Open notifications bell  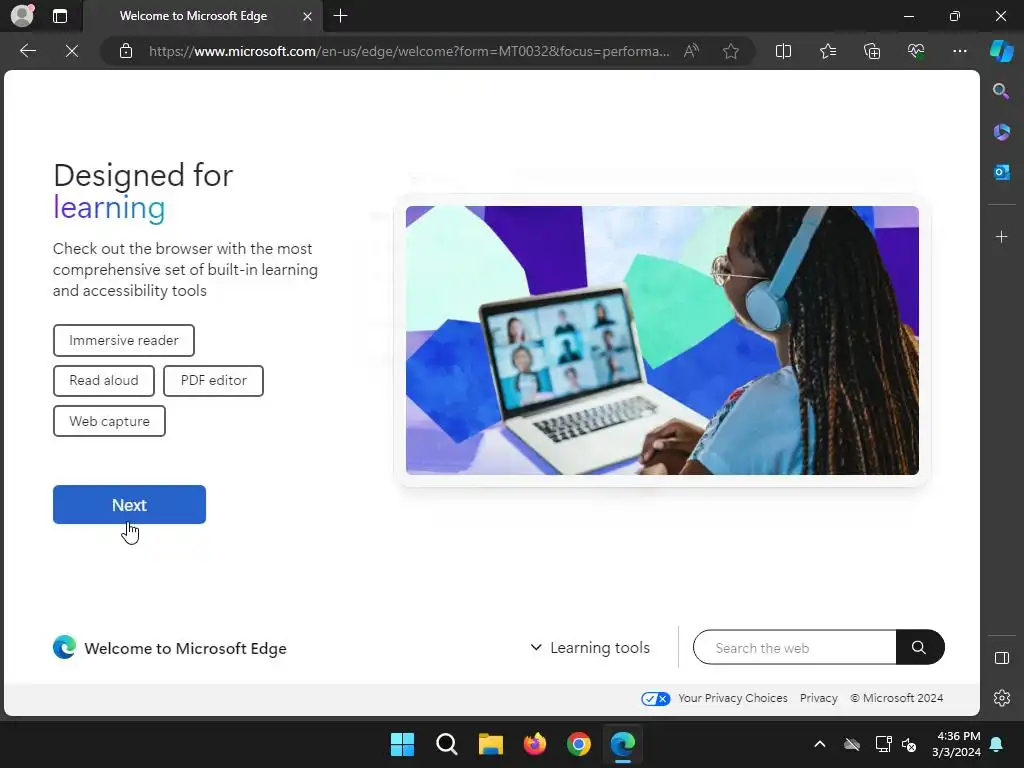[x=997, y=744]
